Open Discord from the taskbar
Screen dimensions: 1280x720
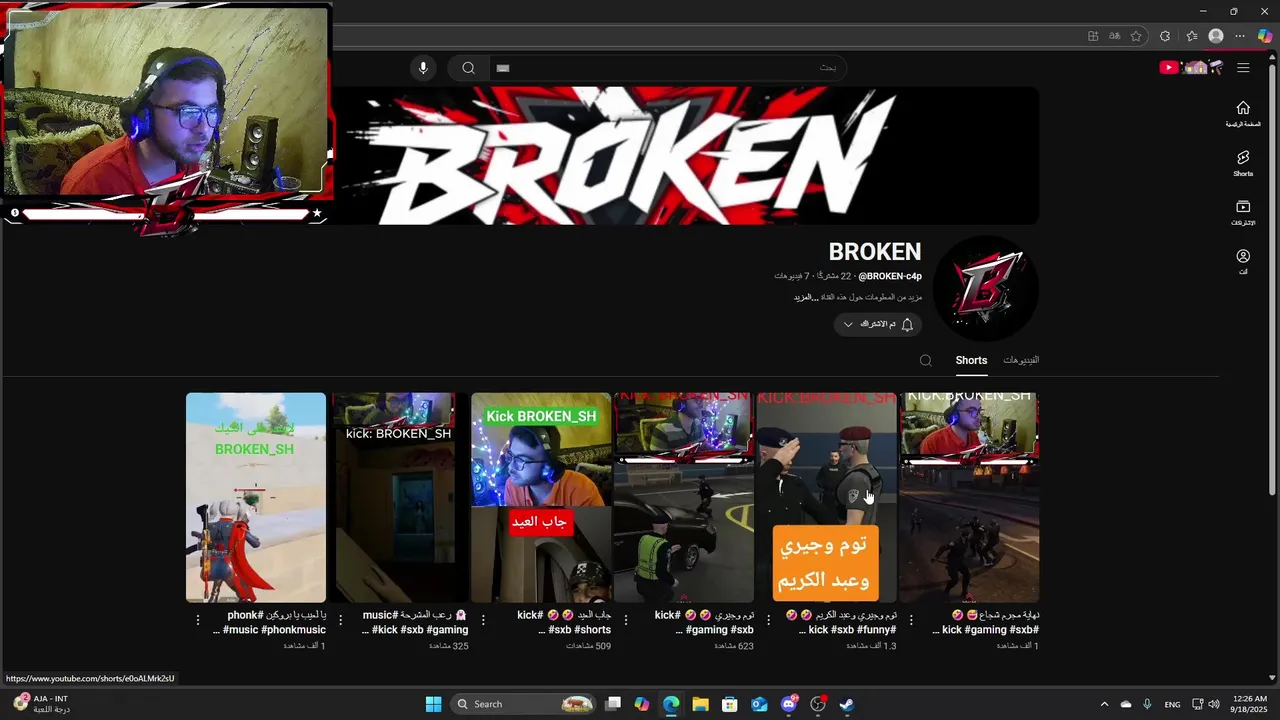click(x=788, y=704)
